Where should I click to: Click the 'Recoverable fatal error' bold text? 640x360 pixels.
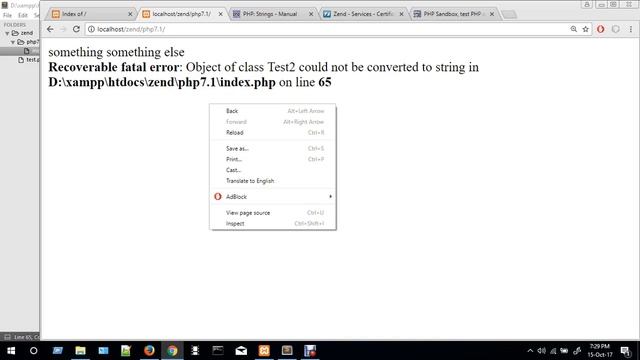(x=113, y=67)
